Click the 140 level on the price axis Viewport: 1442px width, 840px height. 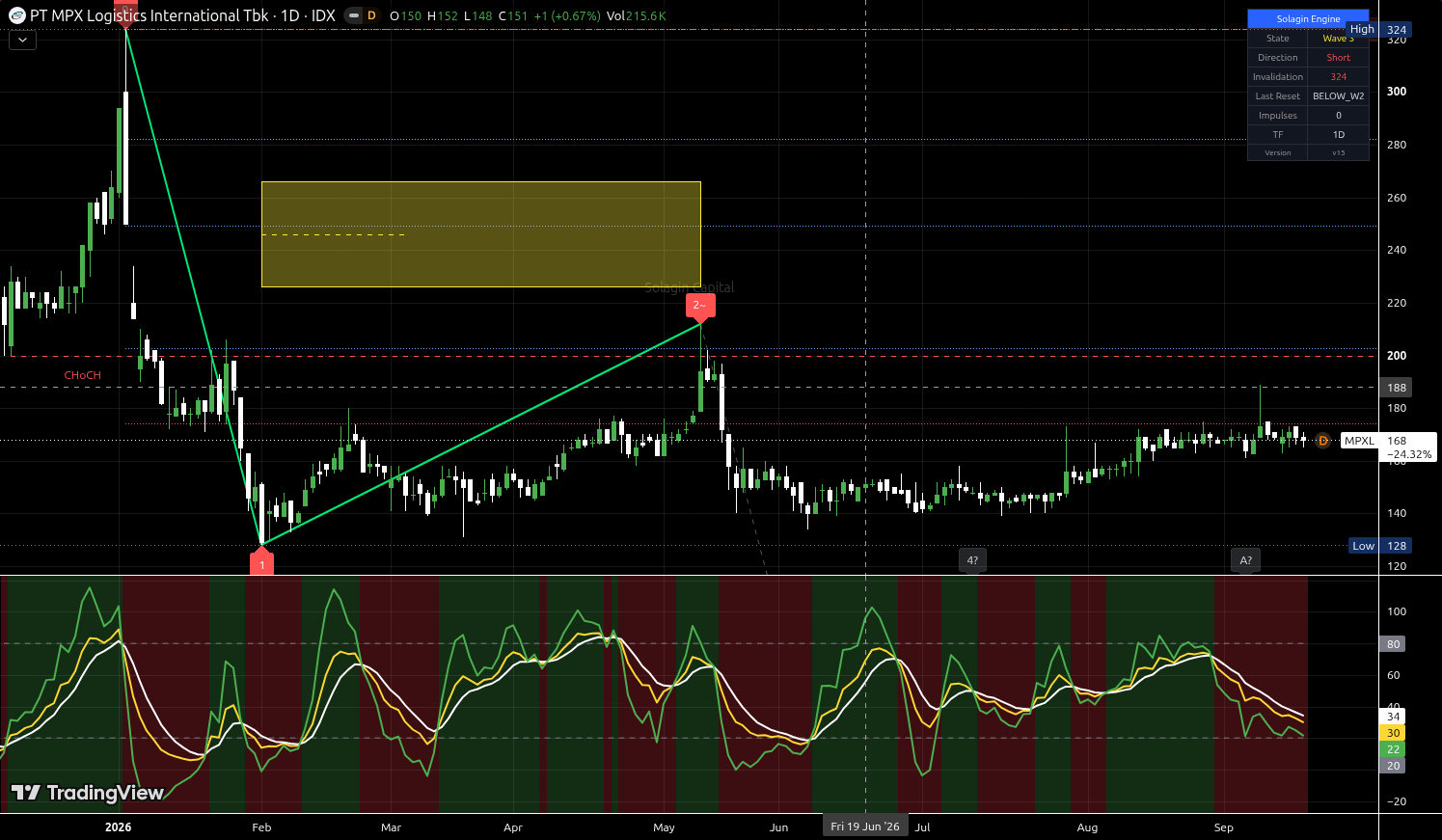1396,514
